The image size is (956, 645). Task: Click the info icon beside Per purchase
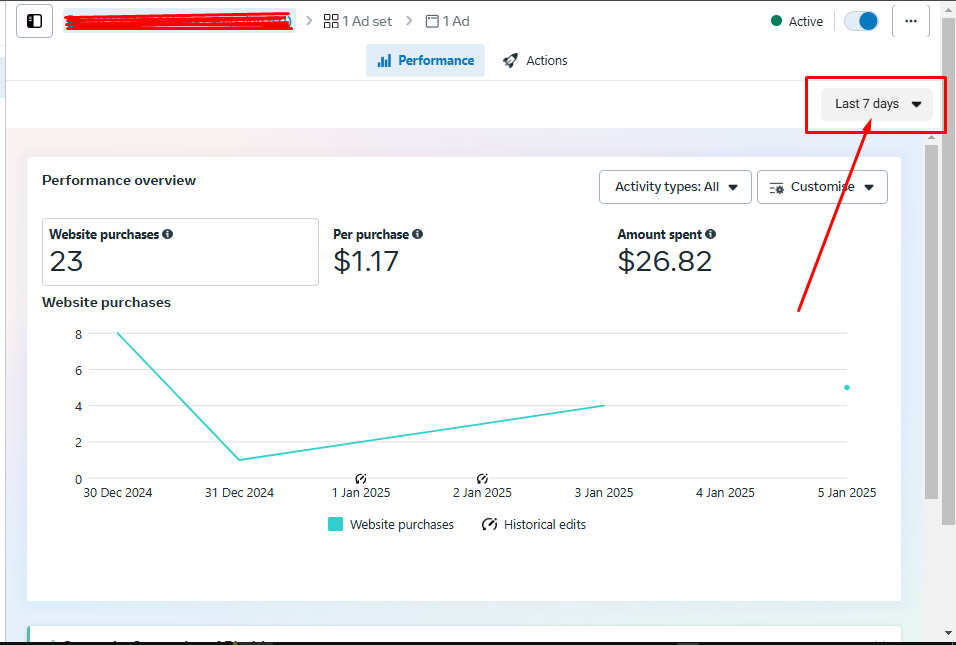point(418,234)
